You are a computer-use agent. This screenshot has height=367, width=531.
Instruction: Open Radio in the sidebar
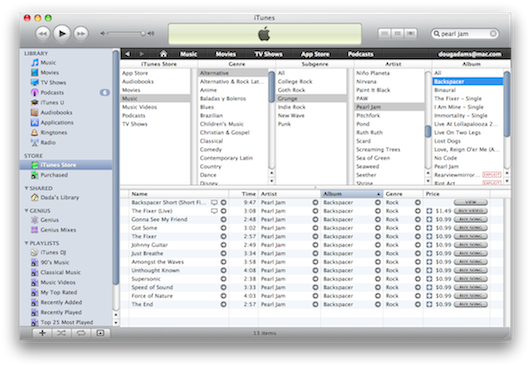pos(48,142)
